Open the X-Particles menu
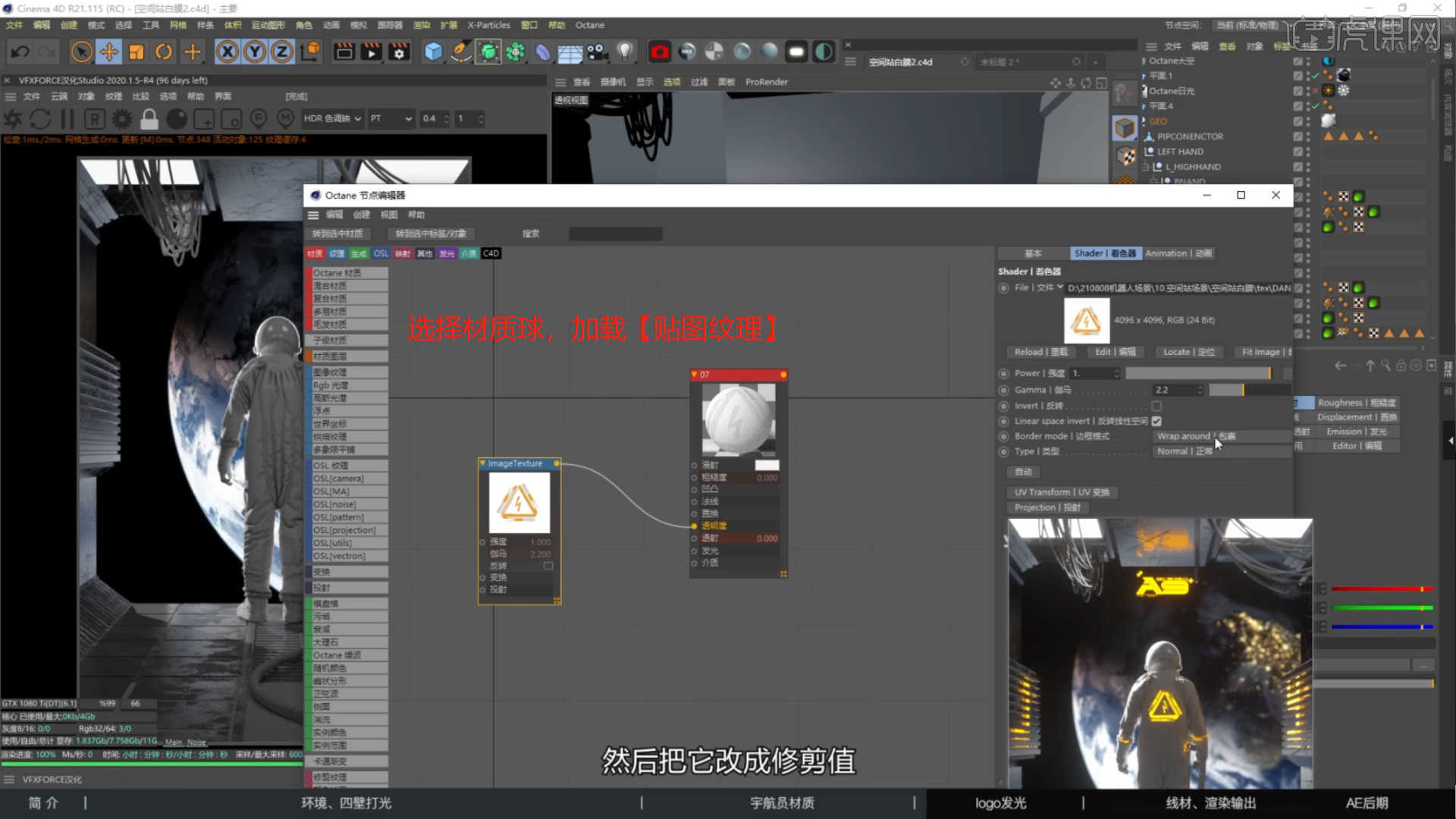 [488, 25]
